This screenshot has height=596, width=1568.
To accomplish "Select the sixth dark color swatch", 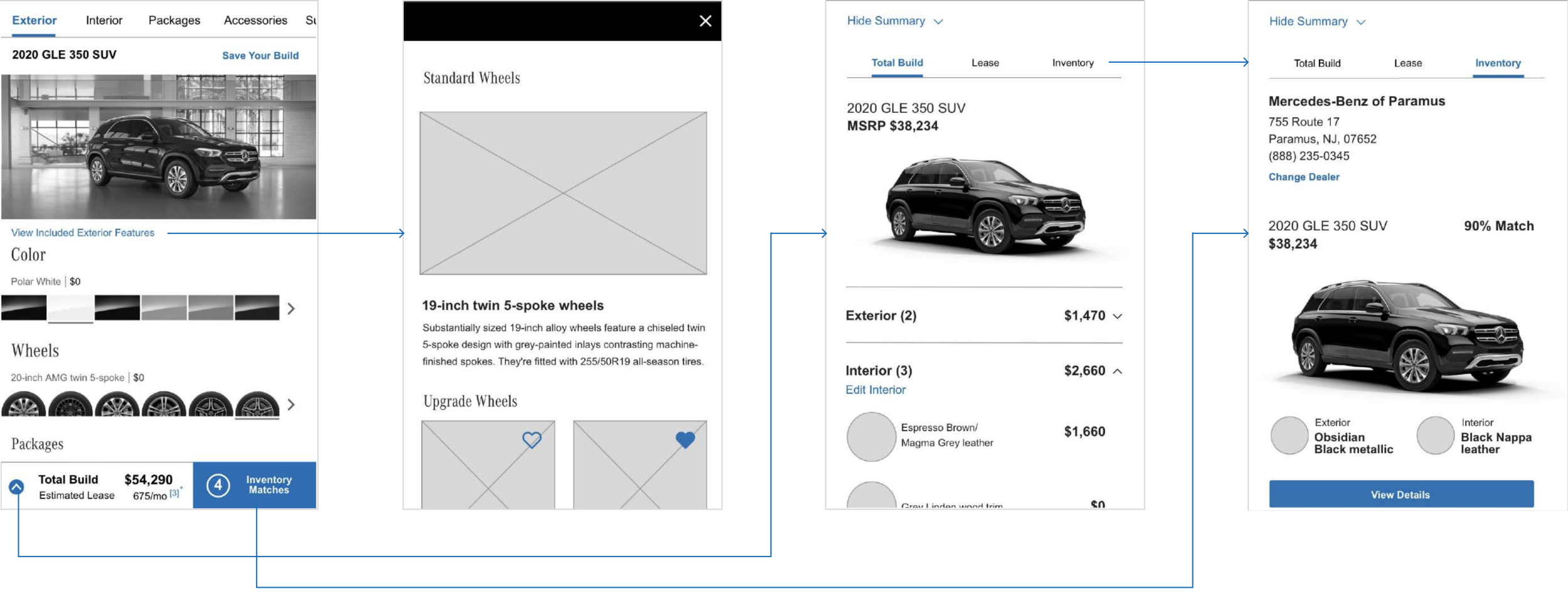I will 257,308.
